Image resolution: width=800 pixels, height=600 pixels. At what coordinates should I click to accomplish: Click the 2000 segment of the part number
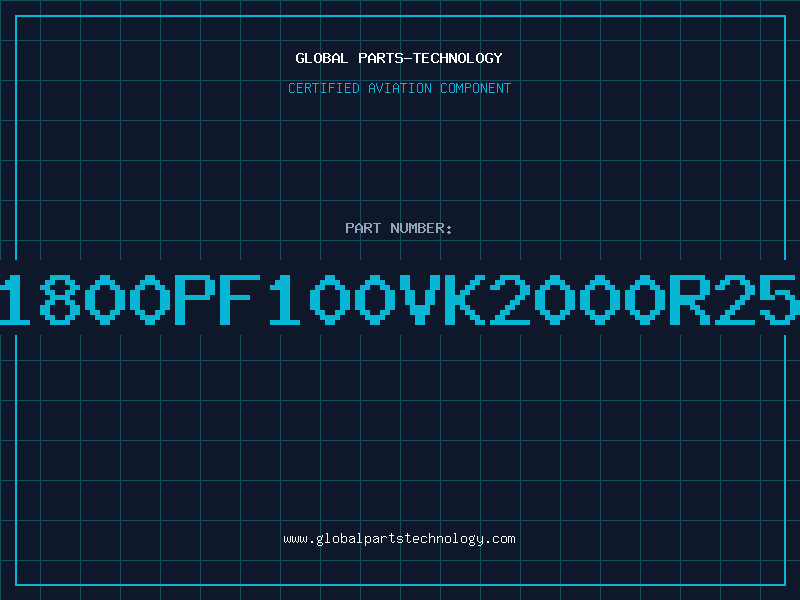(x=578, y=299)
